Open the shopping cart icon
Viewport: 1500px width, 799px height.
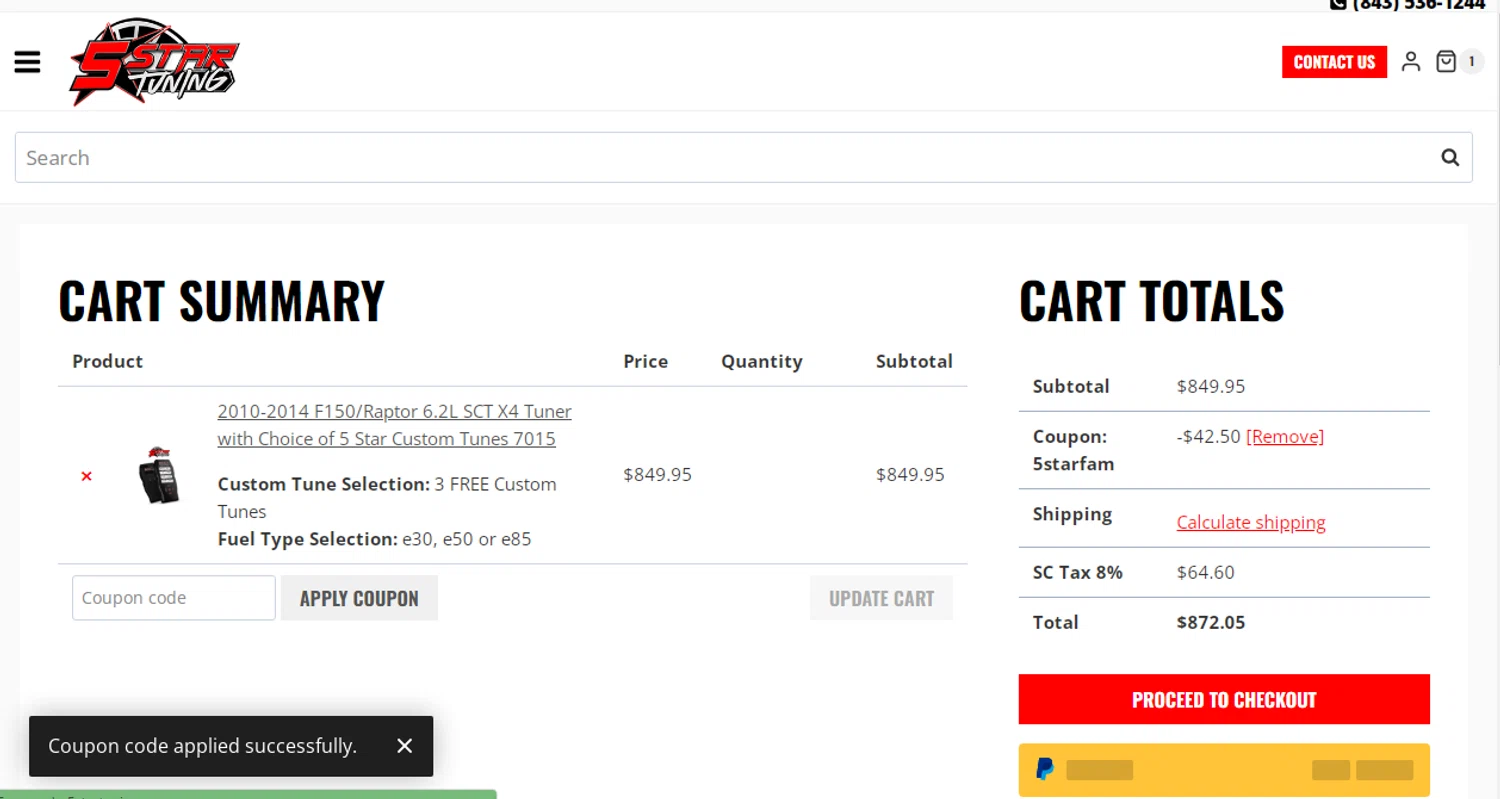tap(1446, 62)
